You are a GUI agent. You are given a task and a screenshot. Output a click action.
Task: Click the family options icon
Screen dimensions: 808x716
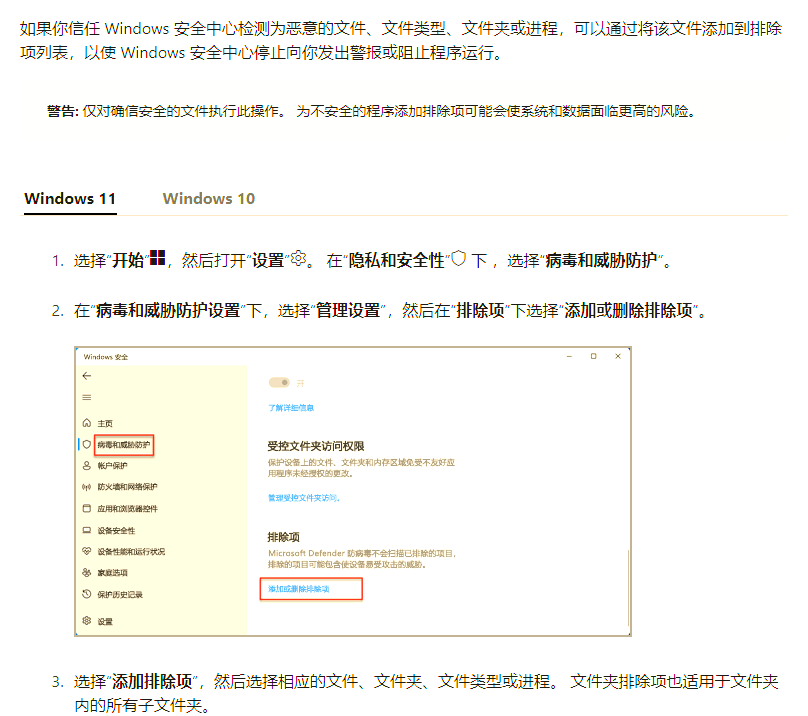point(87,572)
